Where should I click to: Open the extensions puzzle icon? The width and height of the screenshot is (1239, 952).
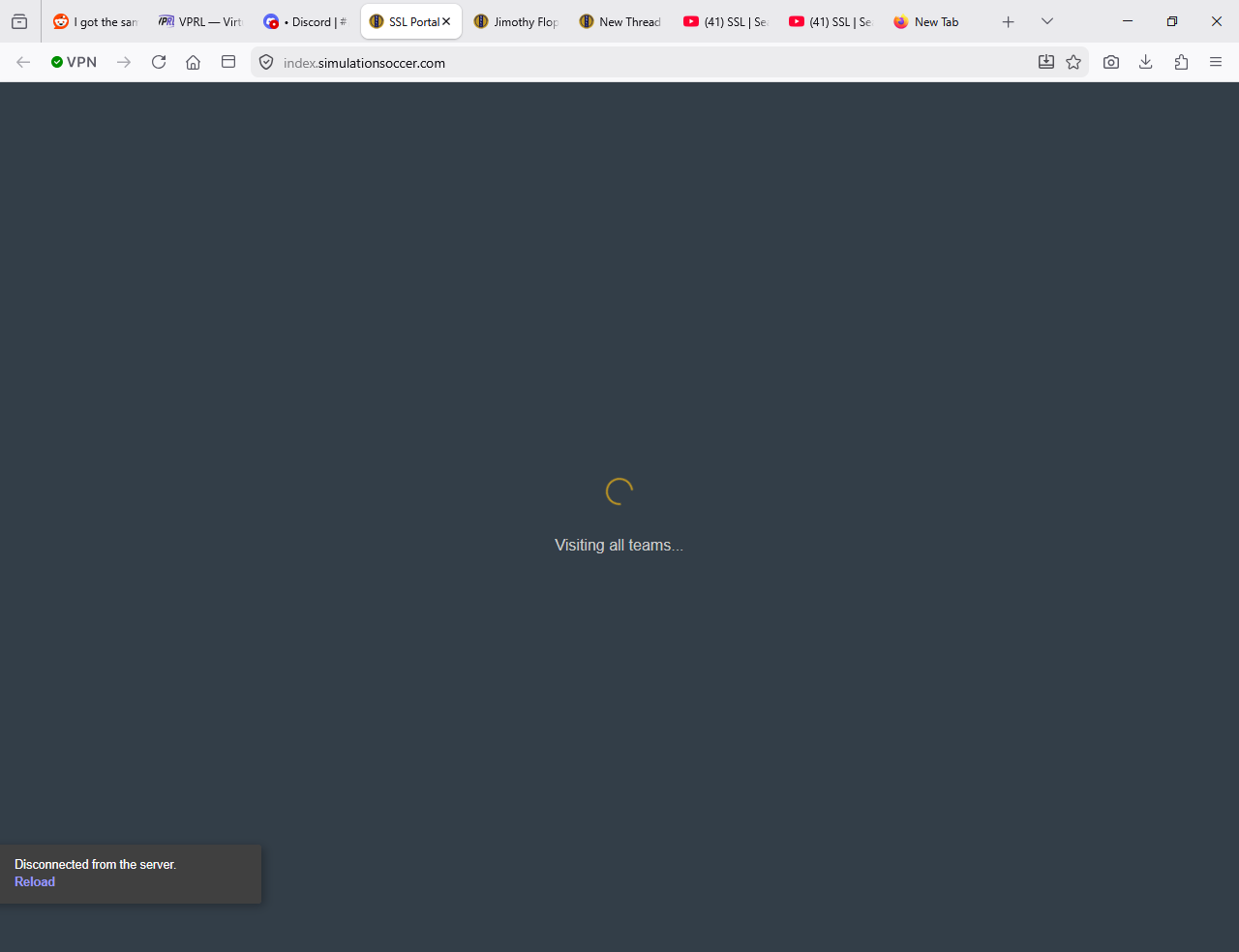coord(1181,62)
